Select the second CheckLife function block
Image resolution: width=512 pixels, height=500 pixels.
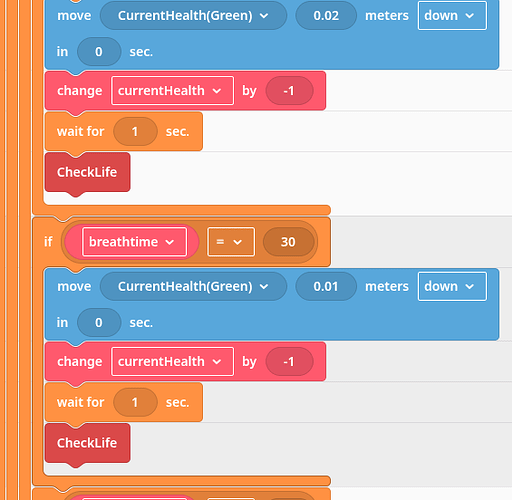(87, 443)
